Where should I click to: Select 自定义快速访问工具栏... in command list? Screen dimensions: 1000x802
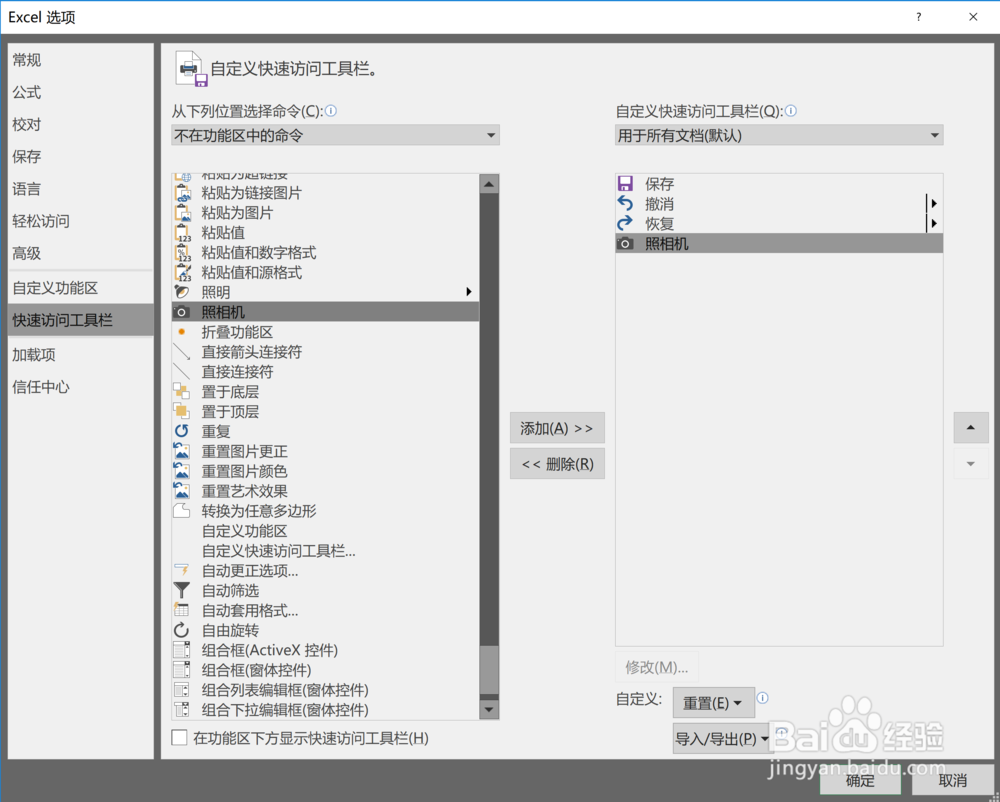pos(325,550)
